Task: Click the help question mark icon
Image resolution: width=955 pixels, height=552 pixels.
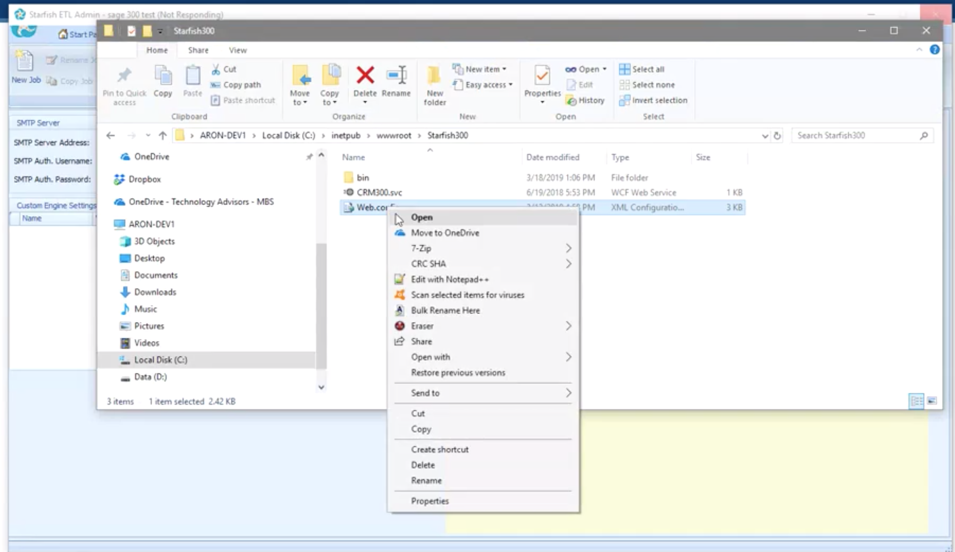Action: pos(934,50)
